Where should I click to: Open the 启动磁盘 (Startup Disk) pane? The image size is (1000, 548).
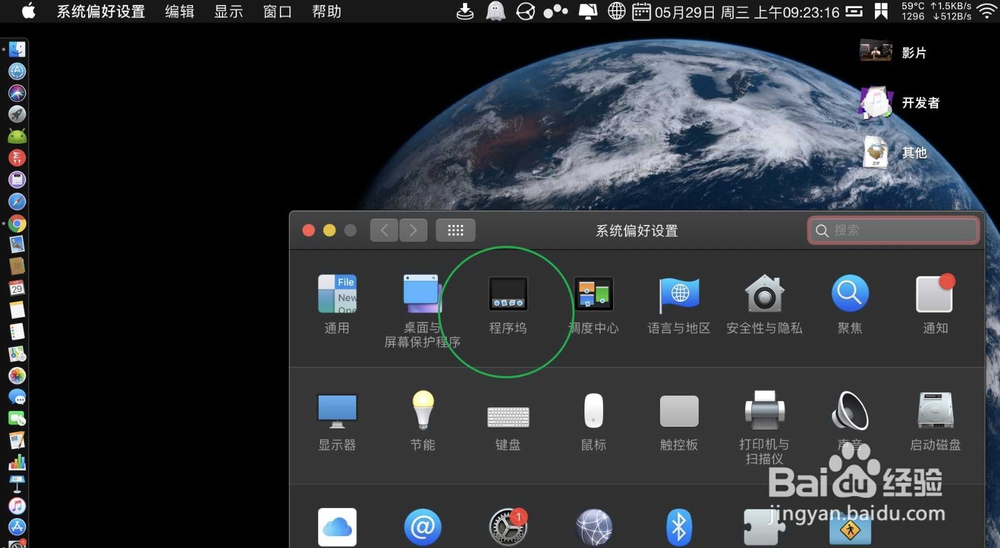[935, 422]
